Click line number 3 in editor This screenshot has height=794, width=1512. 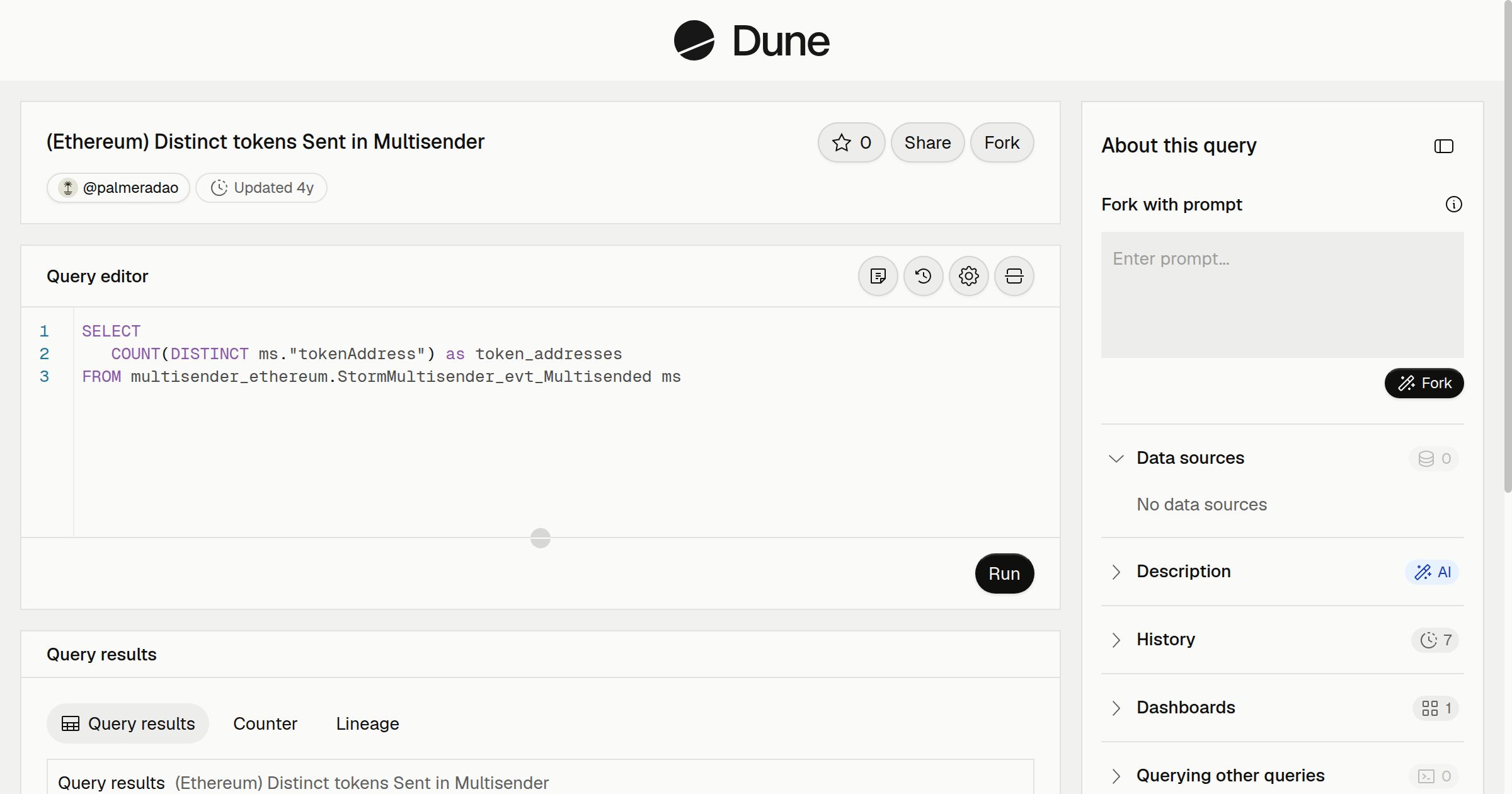(x=44, y=376)
